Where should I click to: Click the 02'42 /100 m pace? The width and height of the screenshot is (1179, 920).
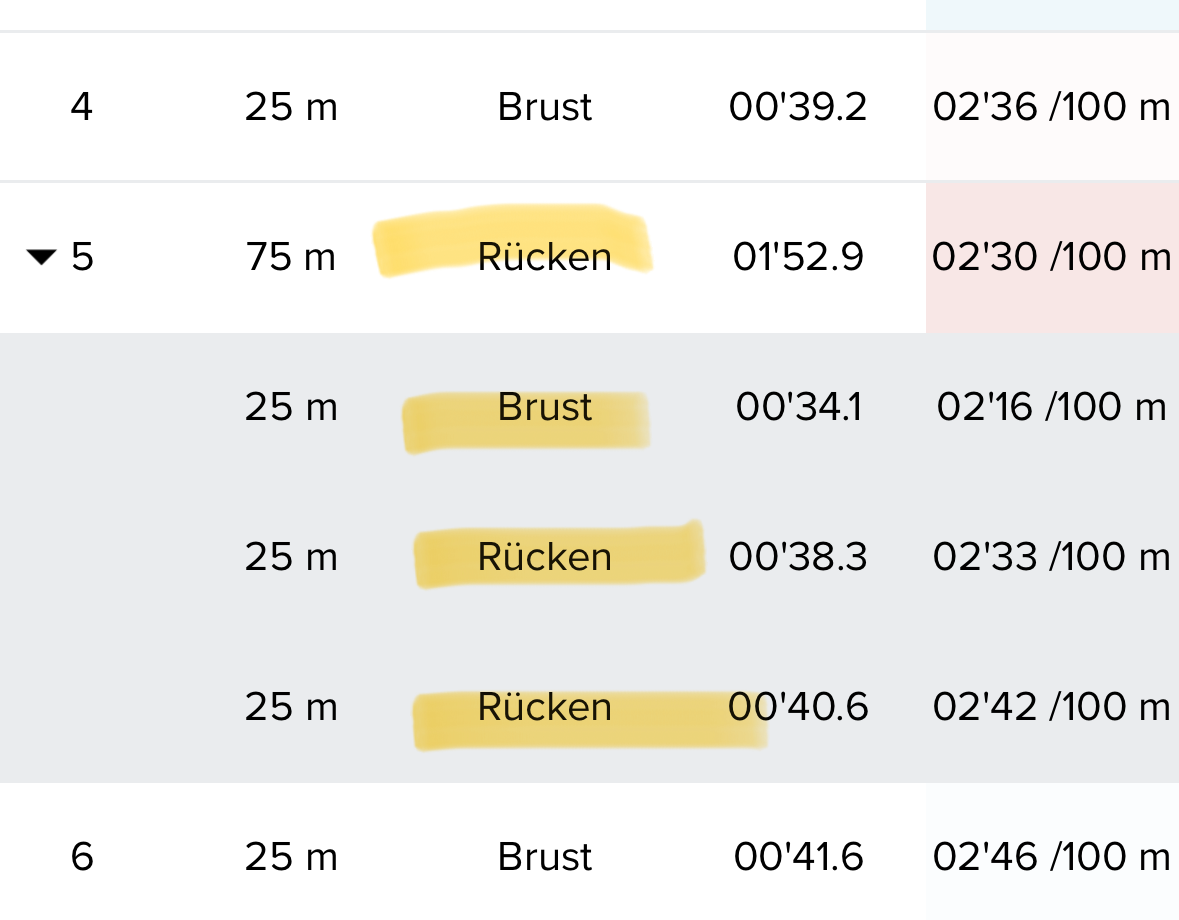coord(1051,707)
